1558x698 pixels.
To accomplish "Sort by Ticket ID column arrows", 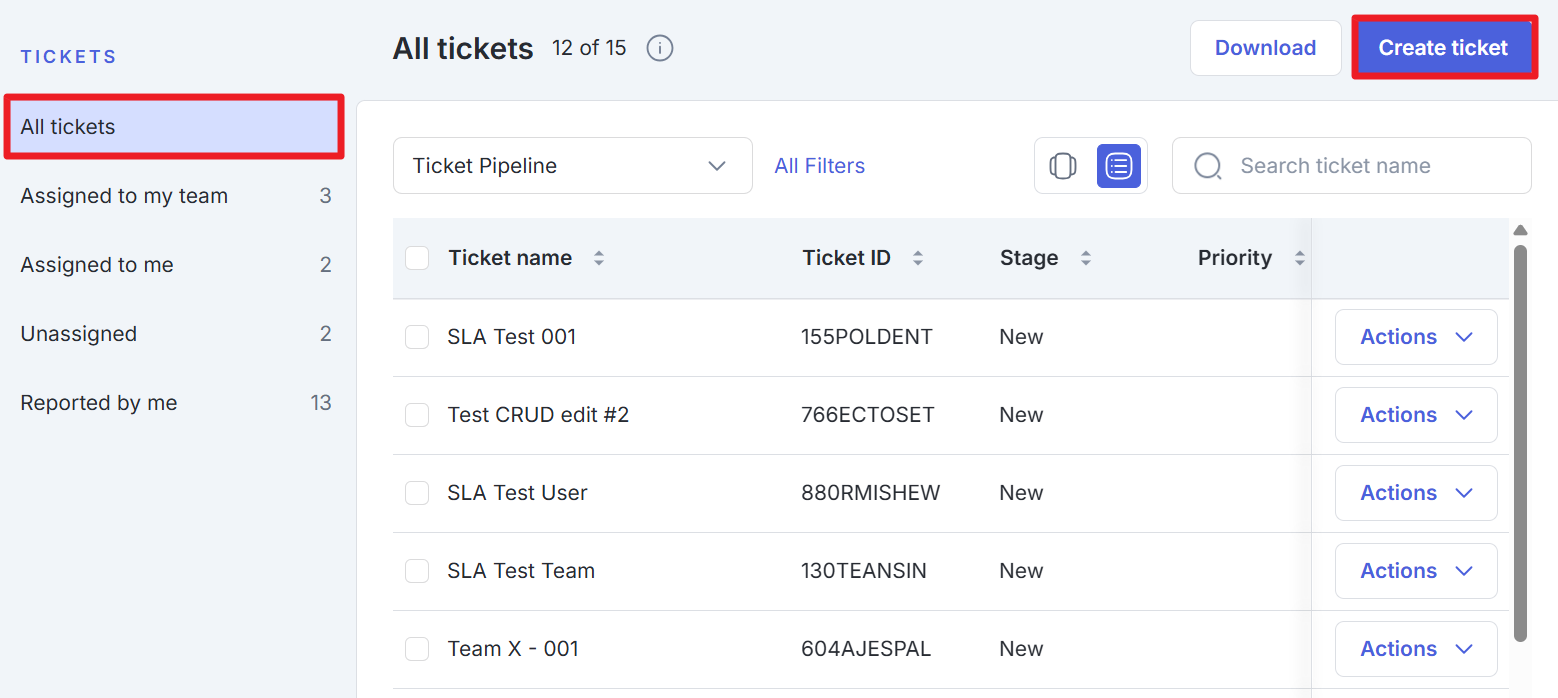I will pos(917,258).
